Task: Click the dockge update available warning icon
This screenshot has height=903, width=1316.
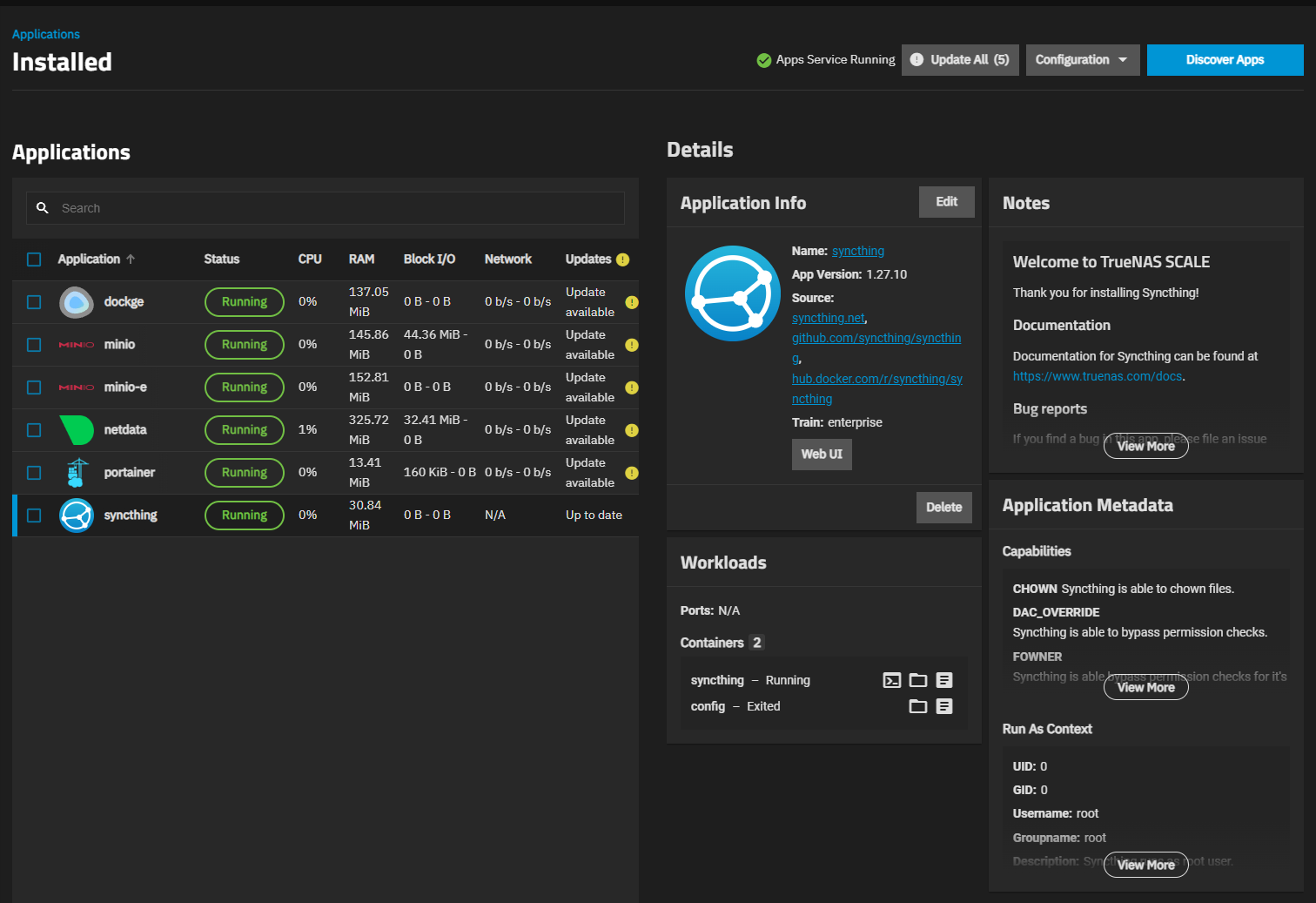Action: [x=632, y=302]
